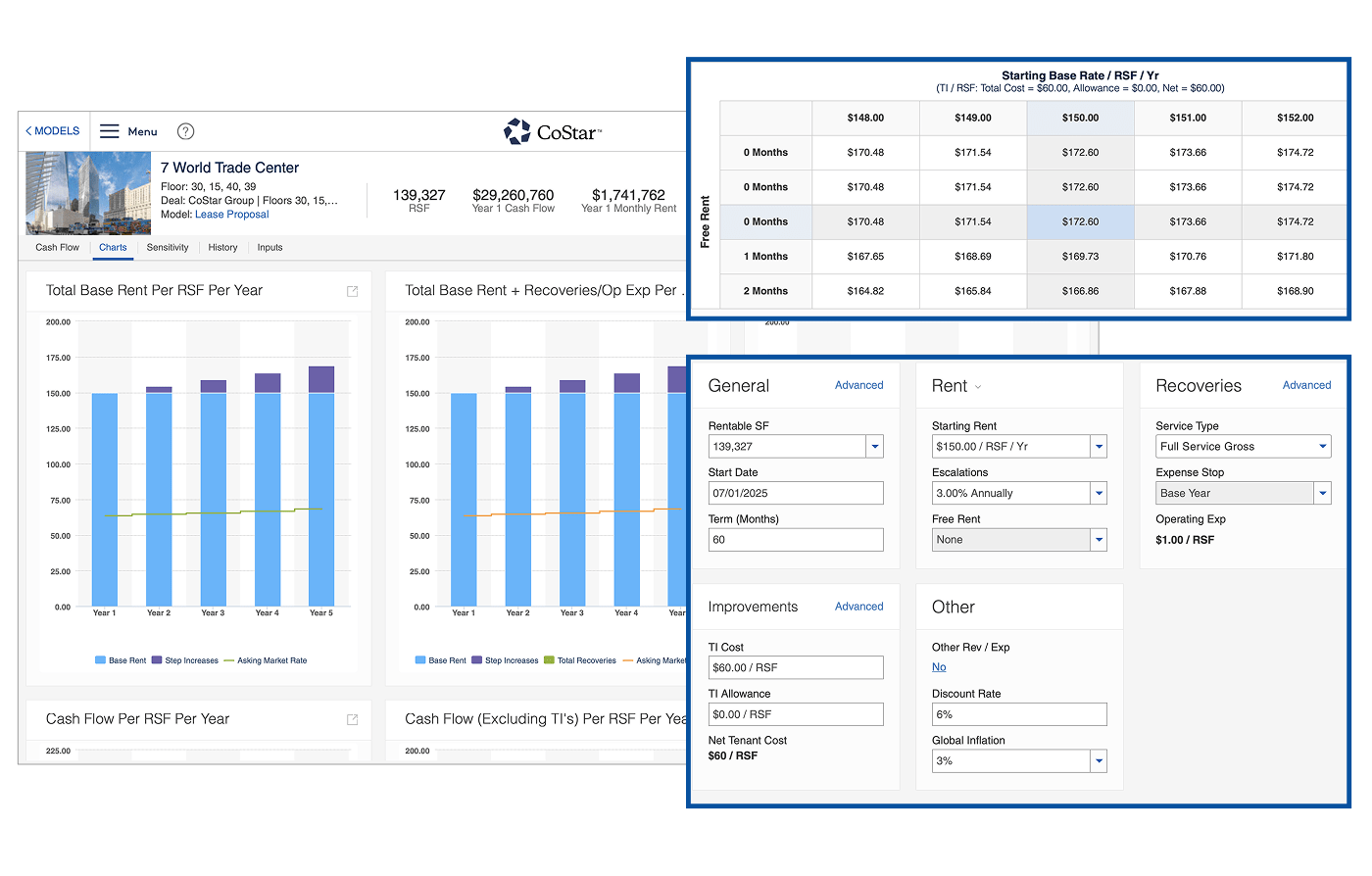Open the Rentable SF dropdown

pyautogui.click(x=874, y=447)
